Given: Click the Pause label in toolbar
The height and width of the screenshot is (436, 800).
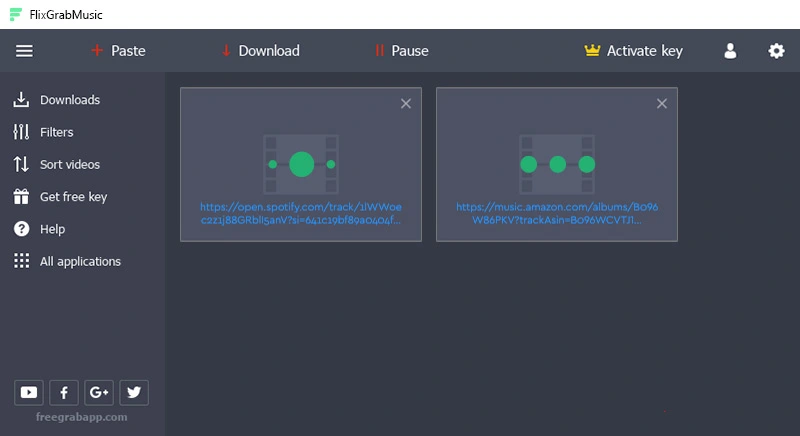Looking at the screenshot, I should [x=410, y=51].
